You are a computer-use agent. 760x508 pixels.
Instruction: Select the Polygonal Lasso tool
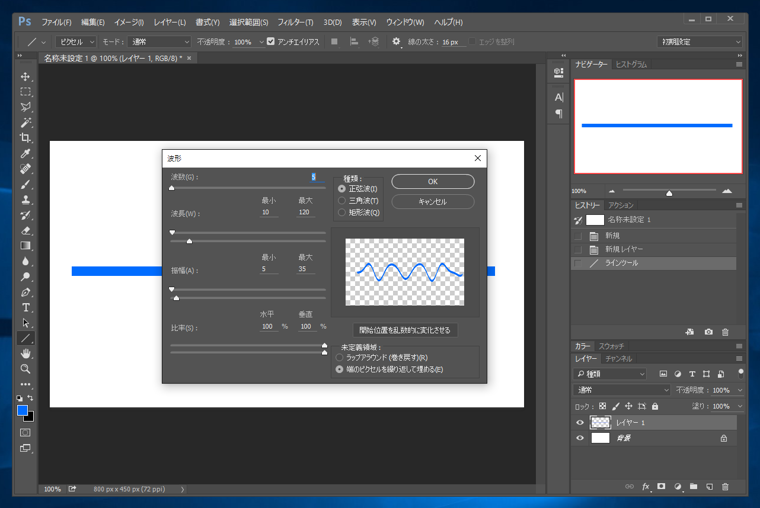[x=26, y=107]
